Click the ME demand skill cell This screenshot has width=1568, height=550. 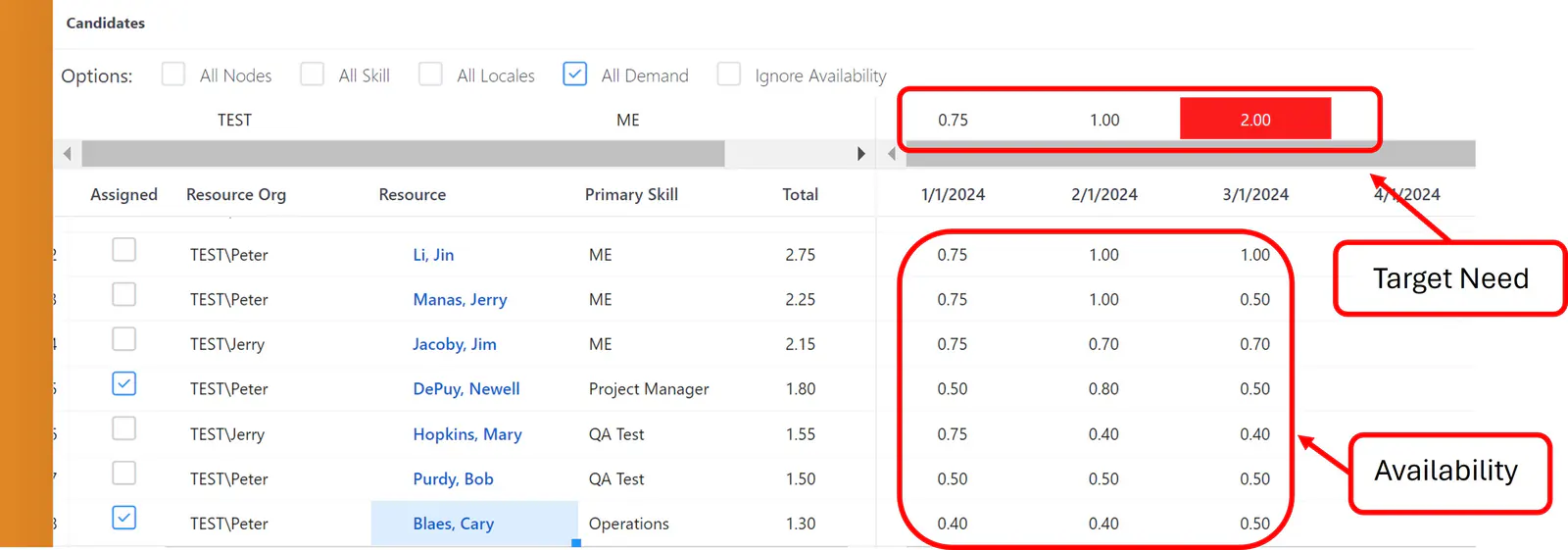tap(628, 120)
